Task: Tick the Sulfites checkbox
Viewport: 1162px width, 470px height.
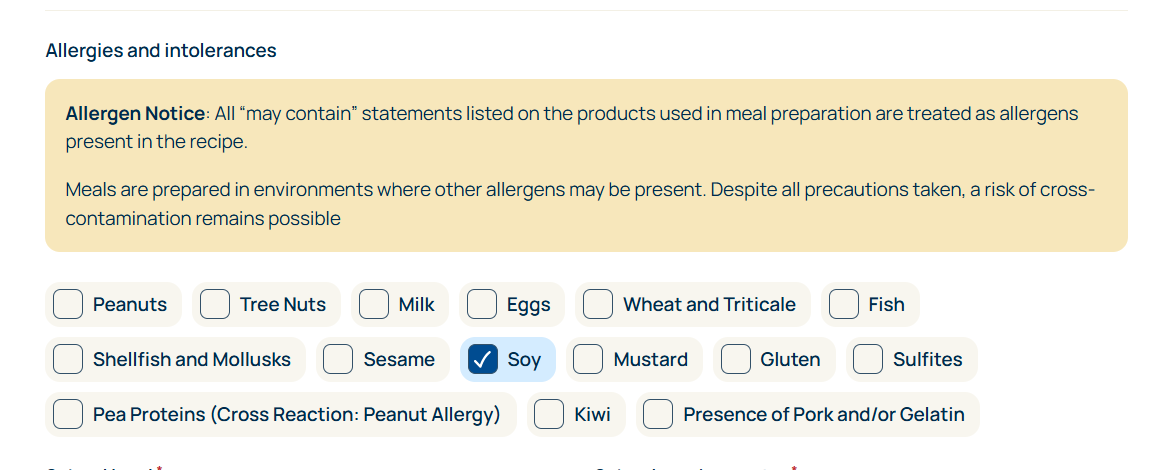Action: [x=868, y=359]
